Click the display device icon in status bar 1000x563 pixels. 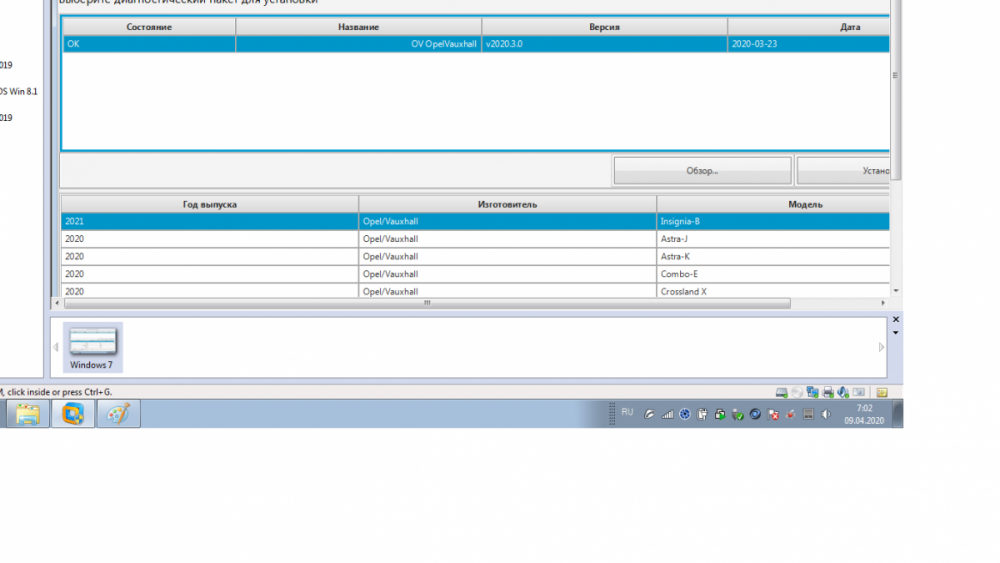(x=858, y=393)
